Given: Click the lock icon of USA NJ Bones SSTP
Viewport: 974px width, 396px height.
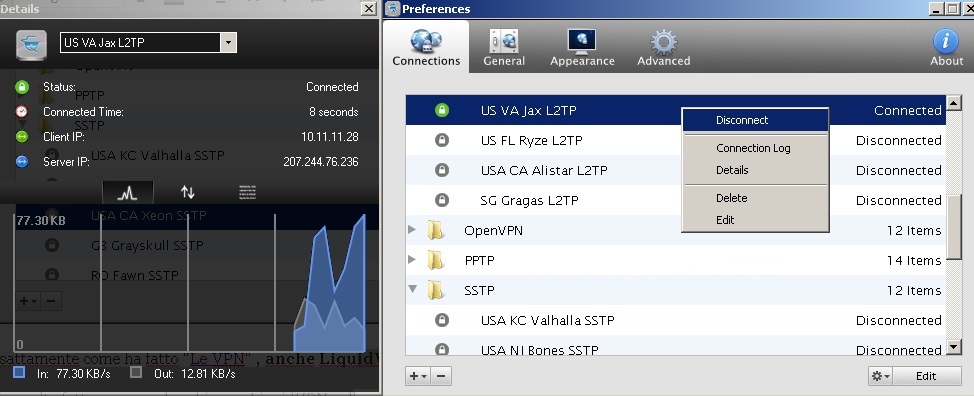Looking at the screenshot, I should point(442,349).
